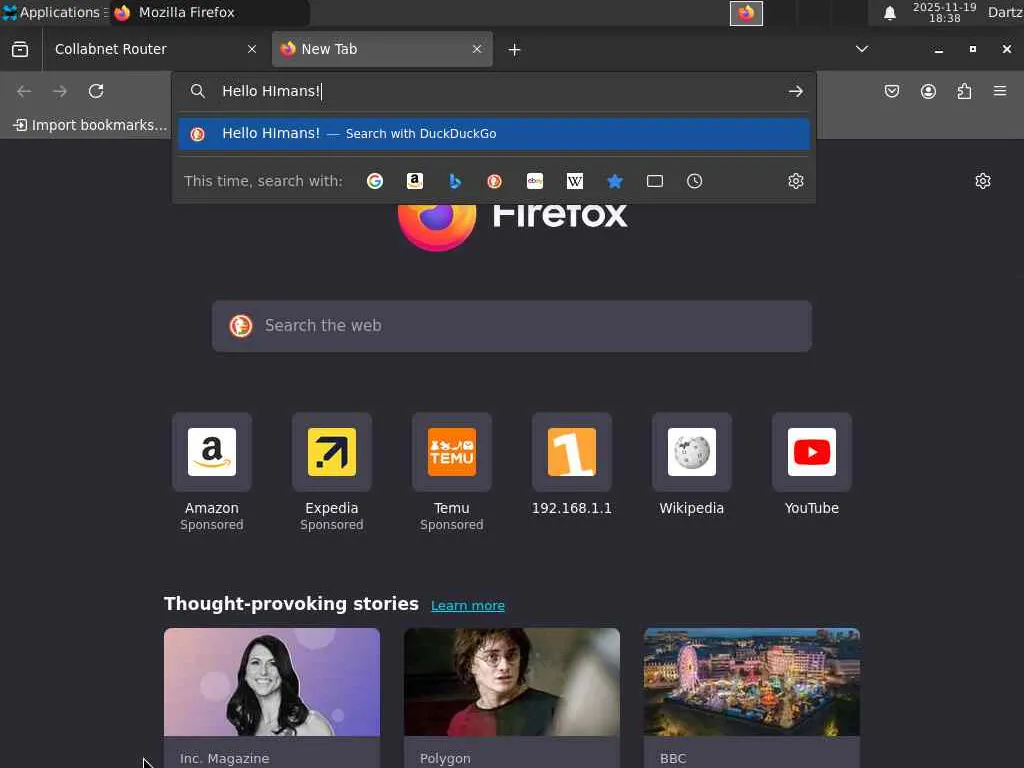1024x768 pixels.
Task: Open the Applications menu
Action: pos(53,12)
